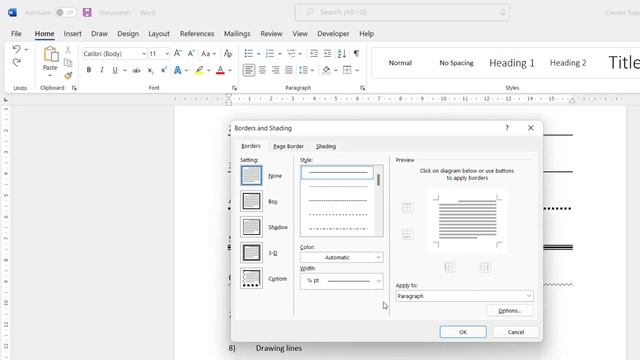The width and height of the screenshot is (640, 360).
Task: Open the font size 11 dropdown
Action: click(167, 54)
